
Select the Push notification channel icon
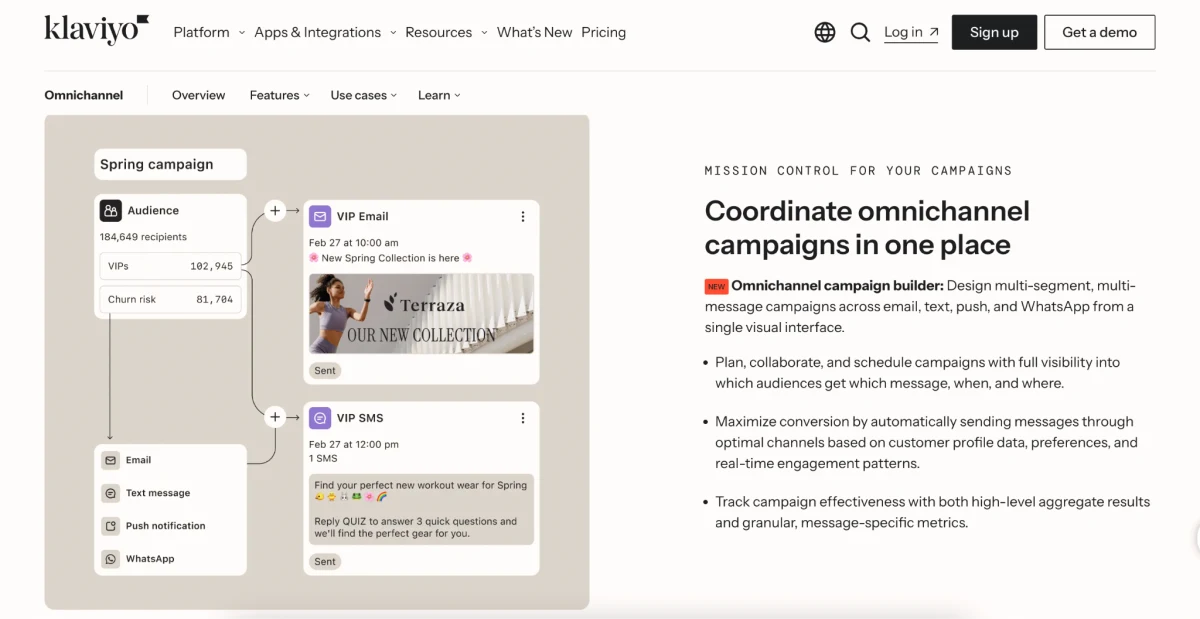pyautogui.click(x=110, y=526)
